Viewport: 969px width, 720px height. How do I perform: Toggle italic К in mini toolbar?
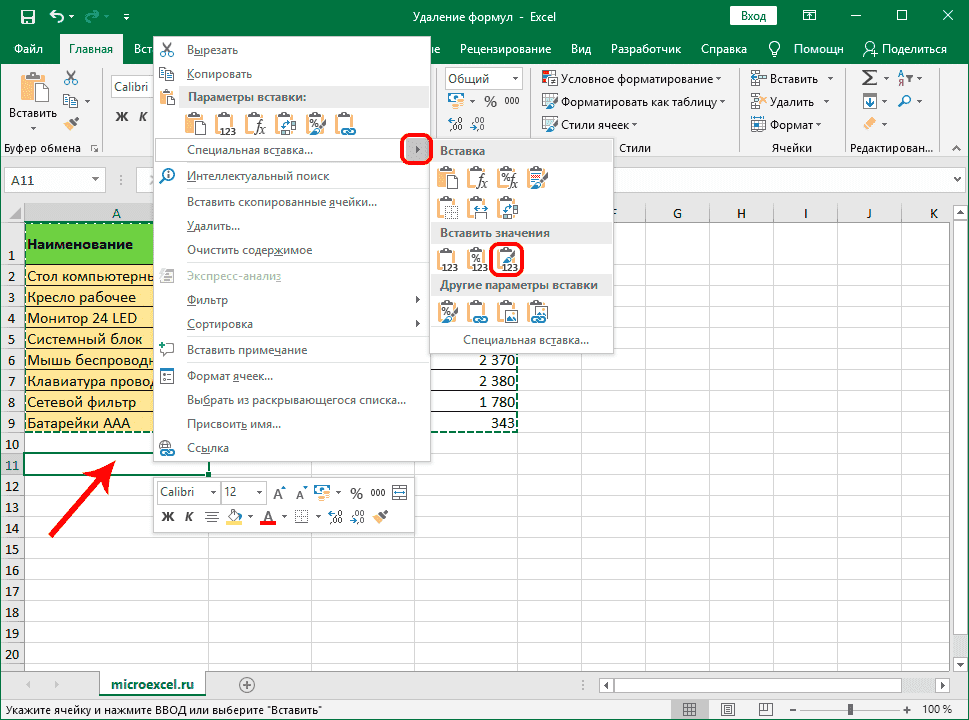187,517
